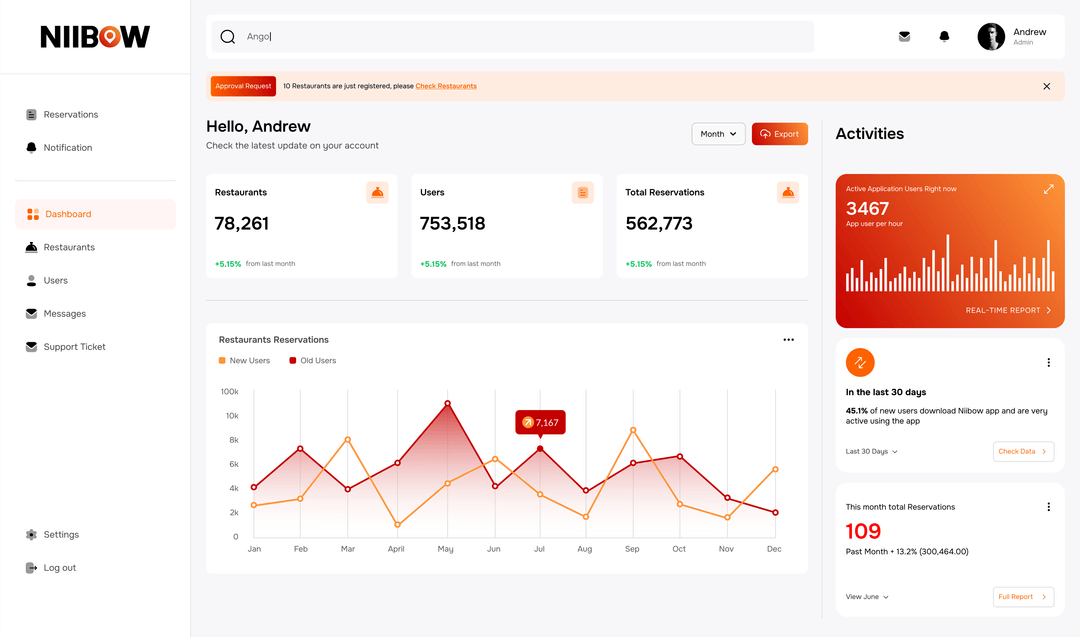Click the Export button
Screen dimensions: 1080x637
tap(779, 133)
